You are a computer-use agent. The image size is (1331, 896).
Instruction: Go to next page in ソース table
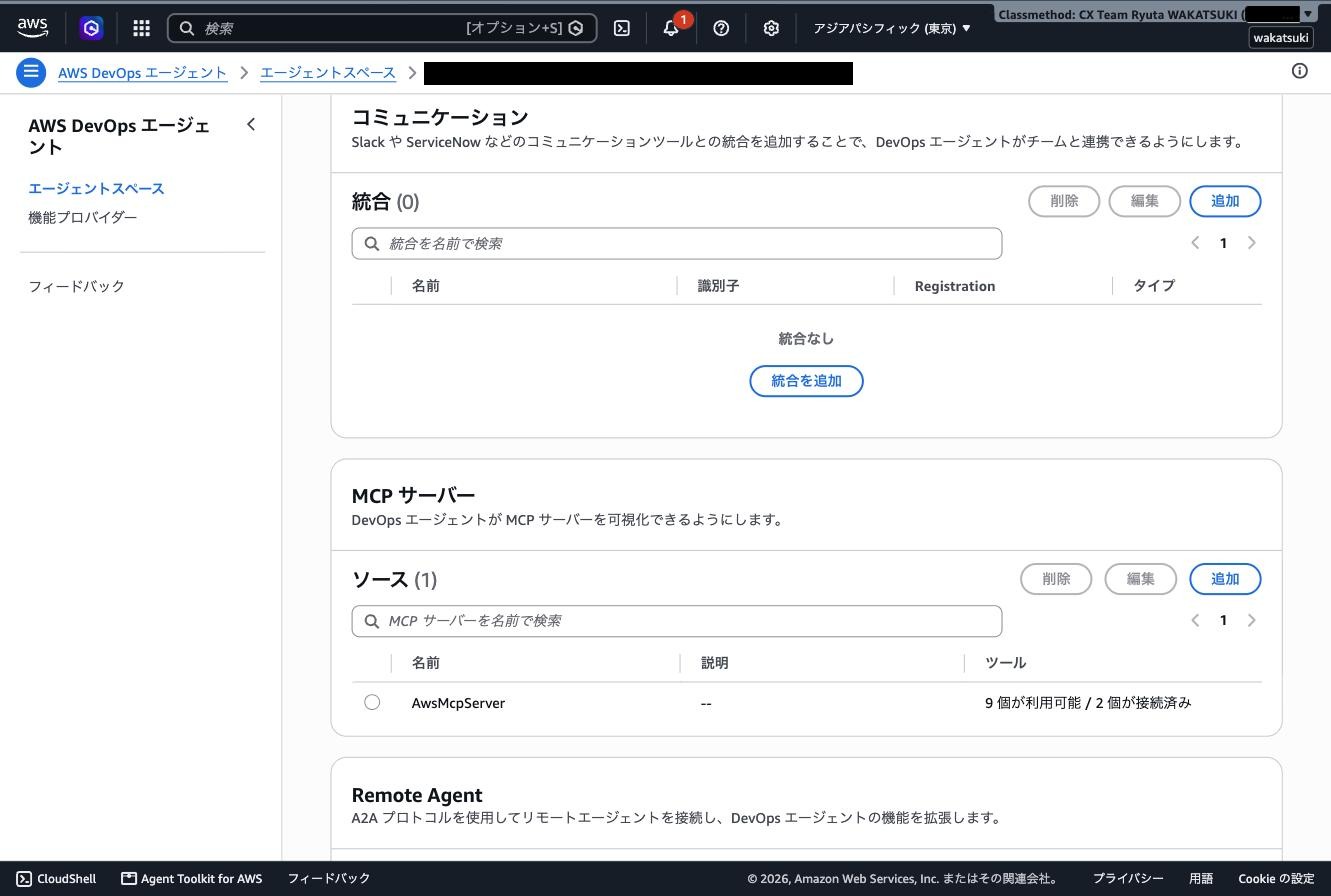pyautogui.click(x=1251, y=620)
